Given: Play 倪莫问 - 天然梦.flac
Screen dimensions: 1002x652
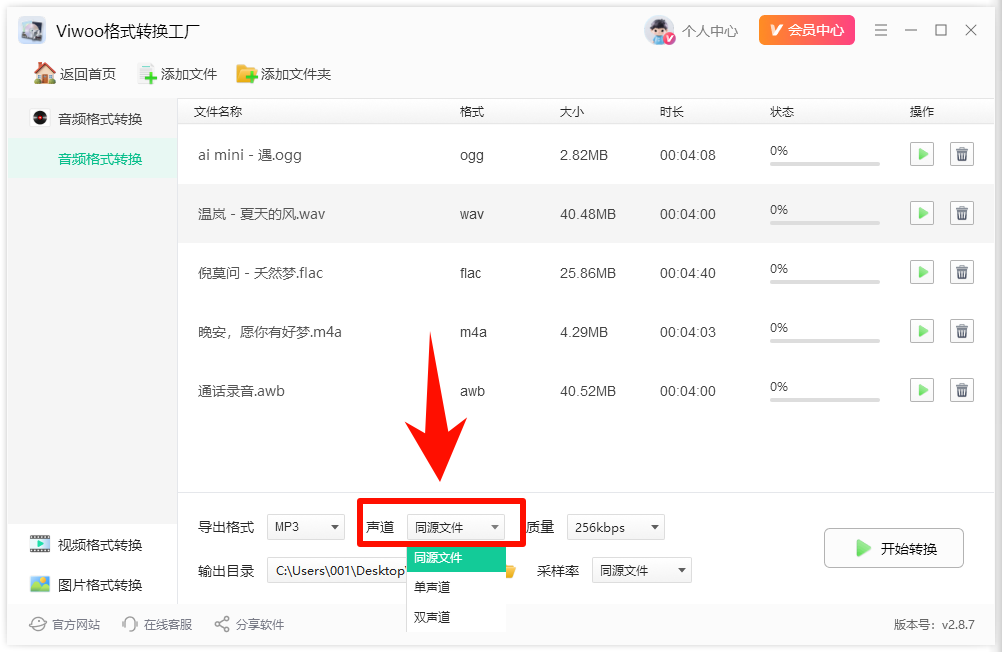Looking at the screenshot, I should (921, 272).
